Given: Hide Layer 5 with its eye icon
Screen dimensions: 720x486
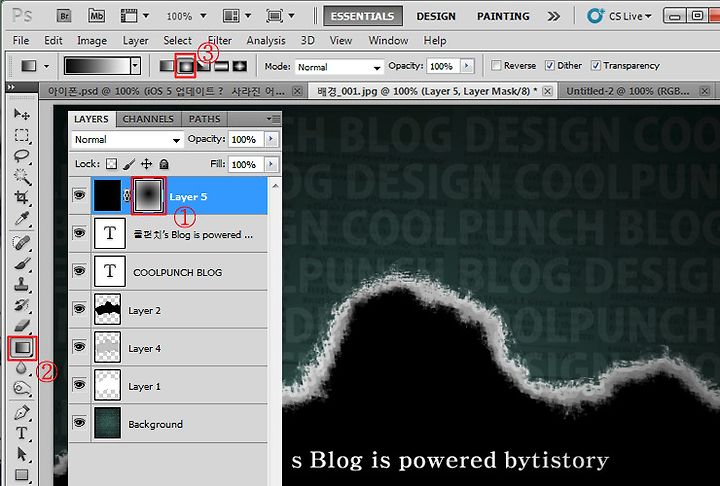Looking at the screenshot, I should [x=79, y=195].
